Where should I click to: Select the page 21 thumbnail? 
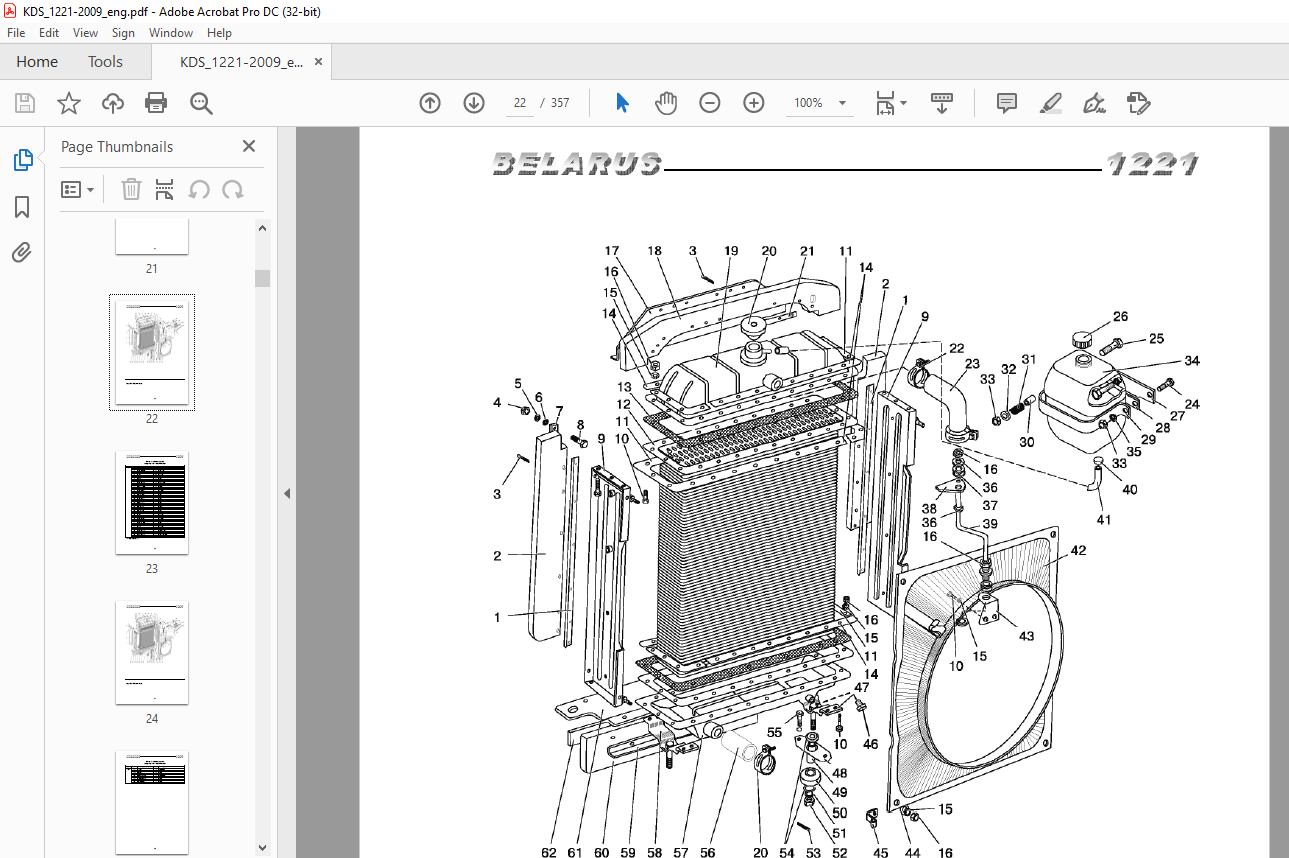point(152,237)
